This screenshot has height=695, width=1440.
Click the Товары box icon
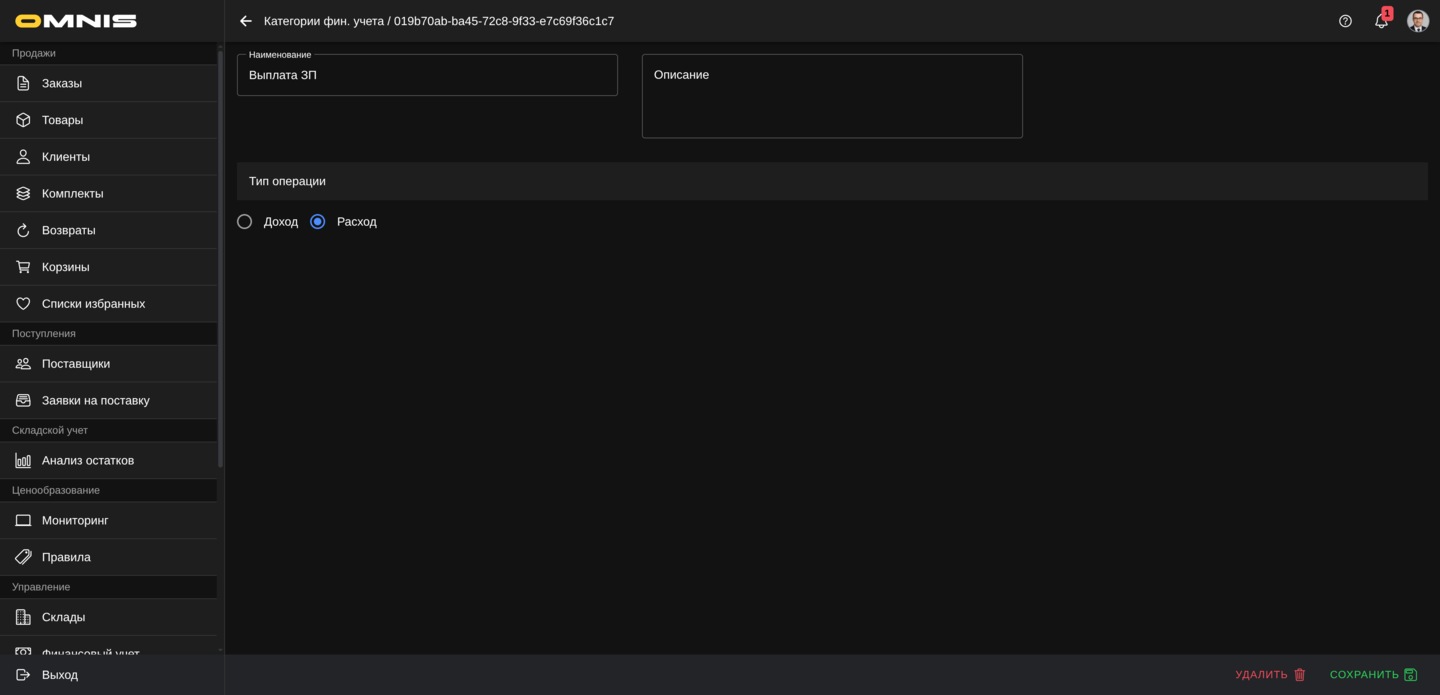click(x=23, y=120)
